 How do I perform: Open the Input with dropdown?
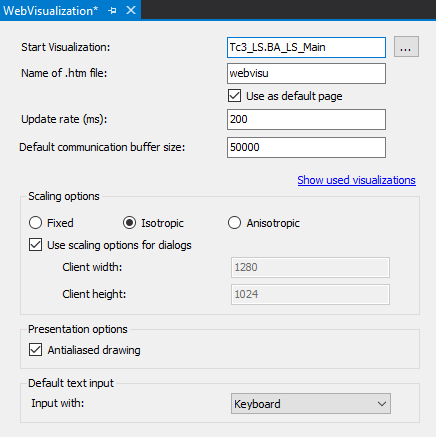[311, 404]
